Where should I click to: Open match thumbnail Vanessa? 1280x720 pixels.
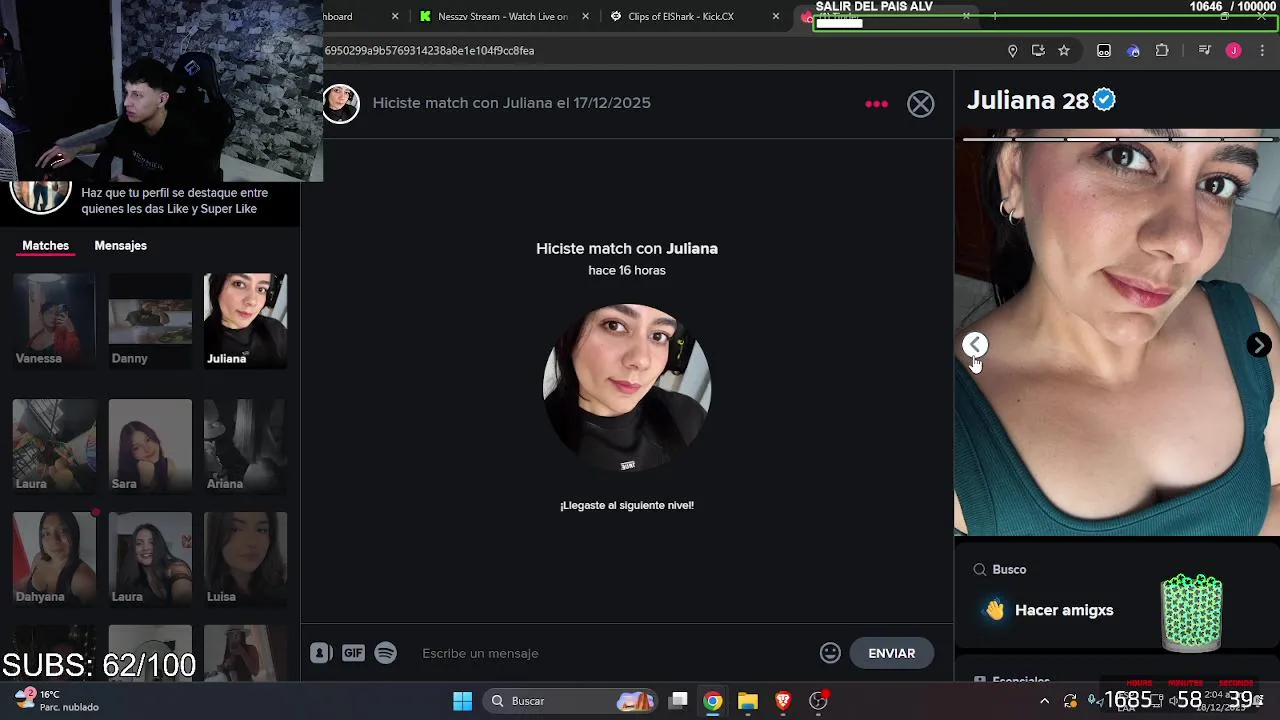pos(54,320)
